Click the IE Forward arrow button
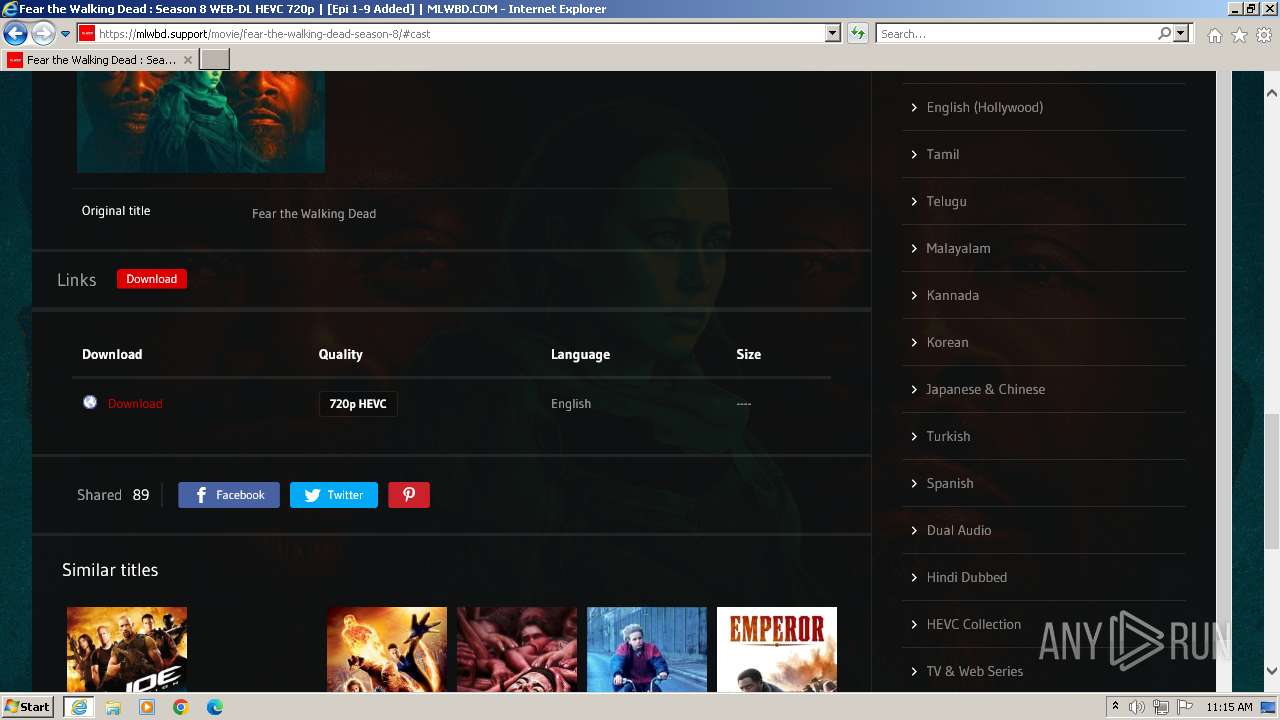The width and height of the screenshot is (1280, 720). coord(43,34)
